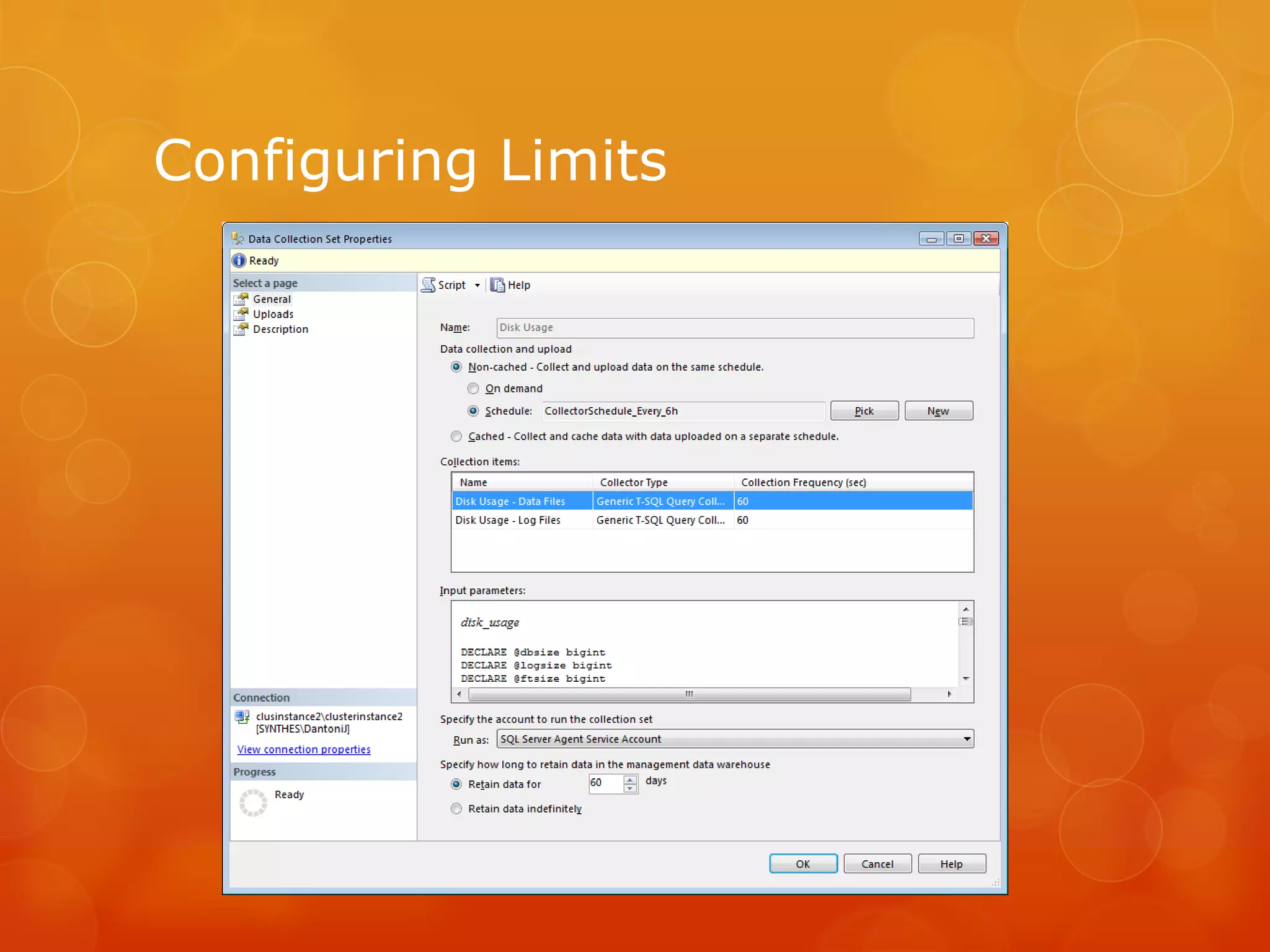
Task: Click the bottom Help button
Action: coord(952,864)
